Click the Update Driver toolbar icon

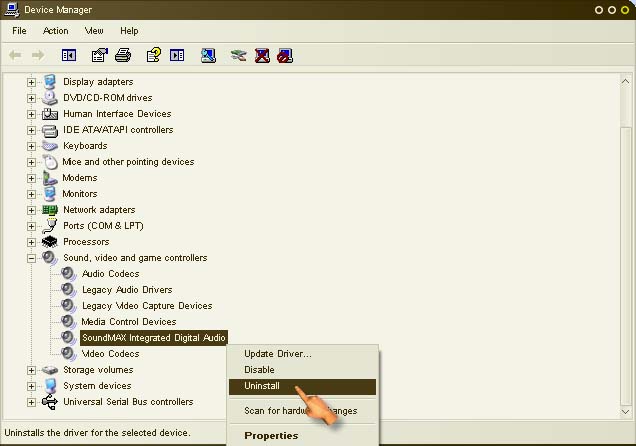click(x=238, y=55)
